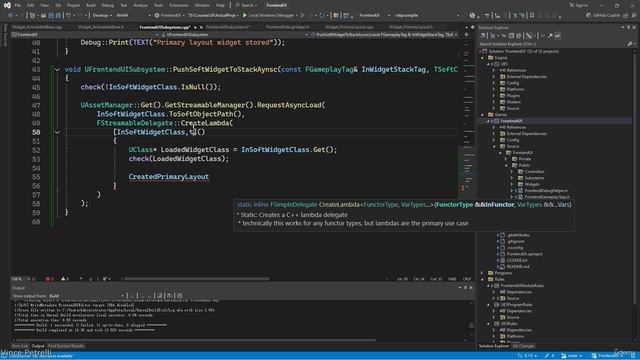This screenshot has height=360, width=640.
Task: Open the File menu
Action: coord(18,5)
